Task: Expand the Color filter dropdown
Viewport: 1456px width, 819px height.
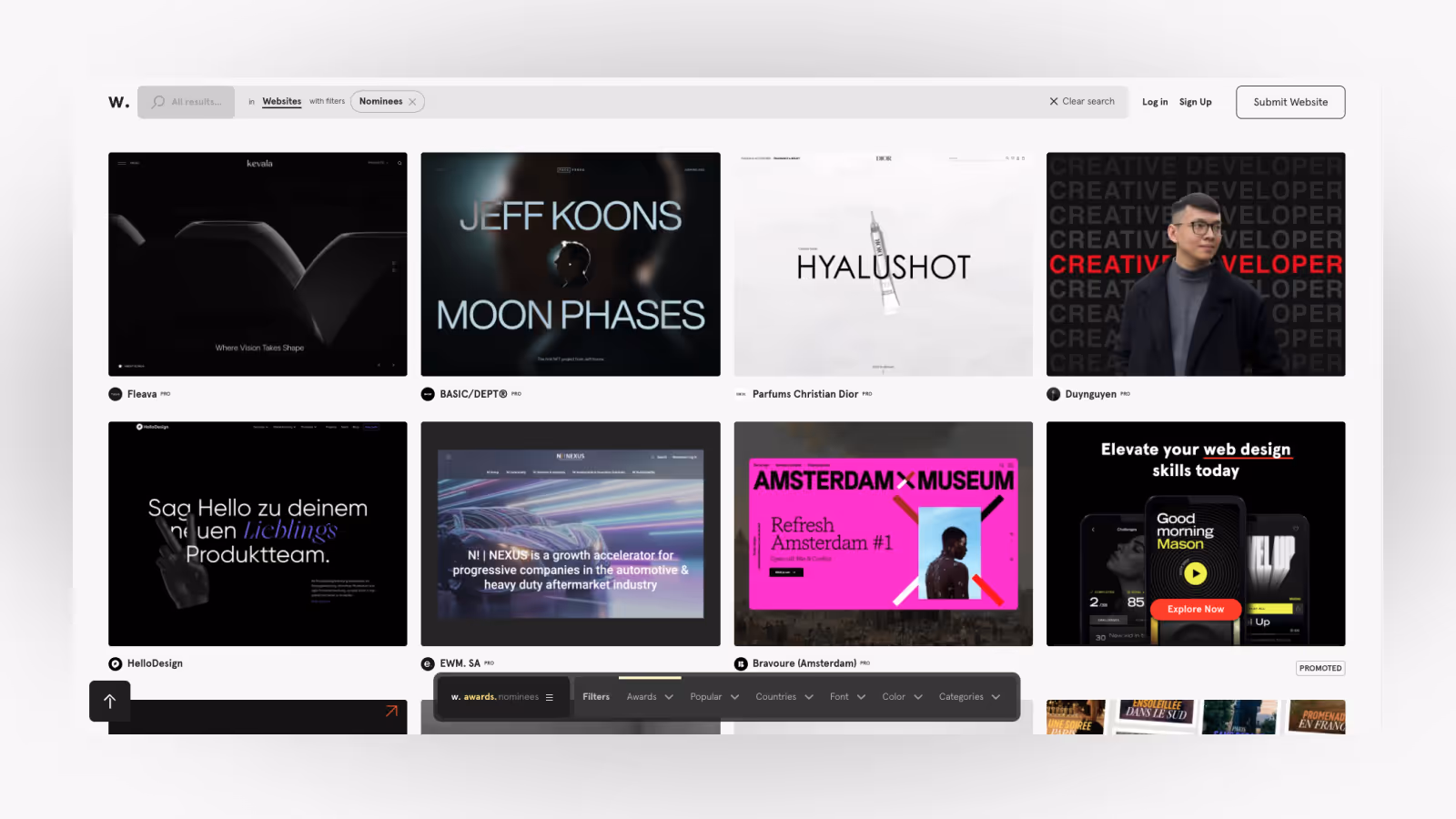Action: click(x=902, y=697)
